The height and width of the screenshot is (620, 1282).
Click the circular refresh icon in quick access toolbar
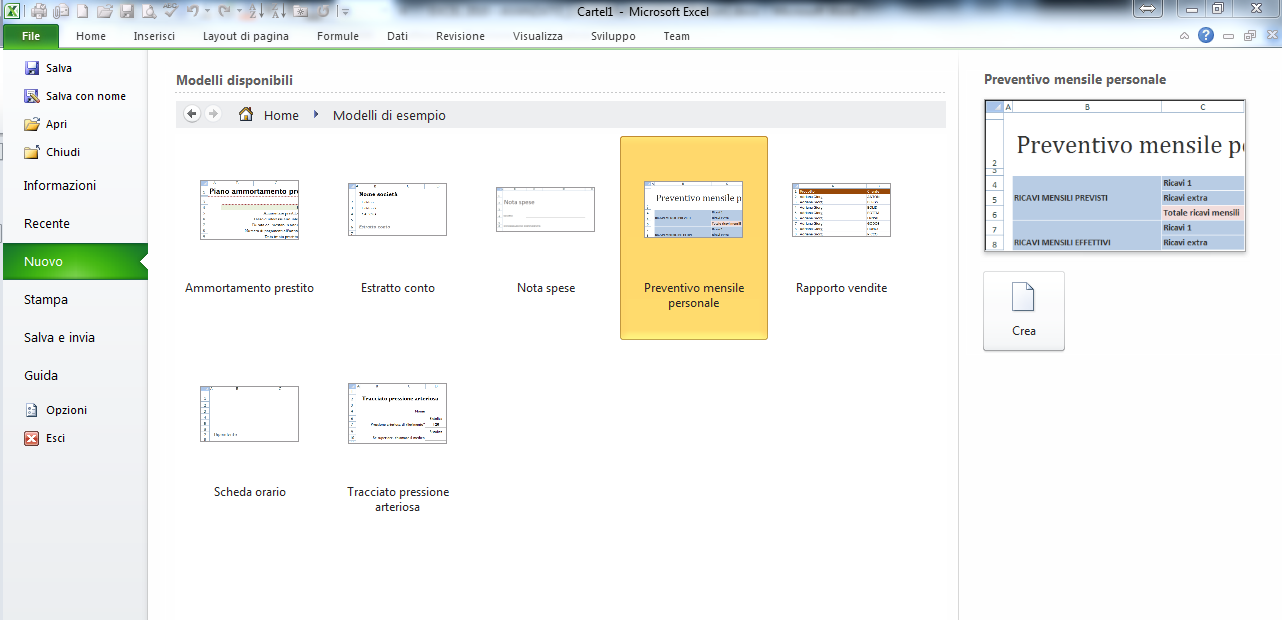click(323, 11)
